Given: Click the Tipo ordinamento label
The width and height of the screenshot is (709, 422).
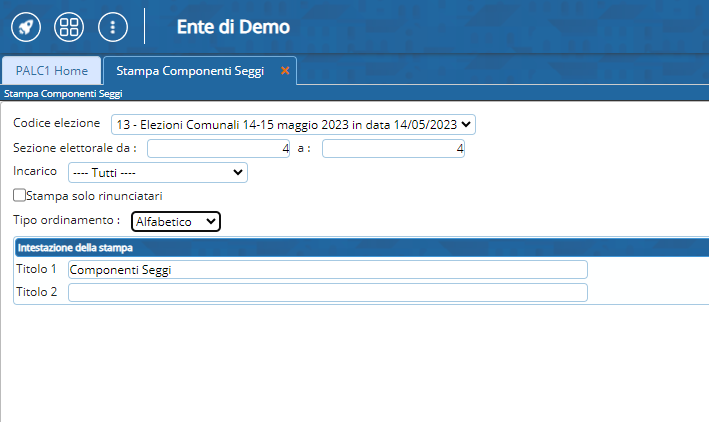Looking at the screenshot, I should [66, 220].
